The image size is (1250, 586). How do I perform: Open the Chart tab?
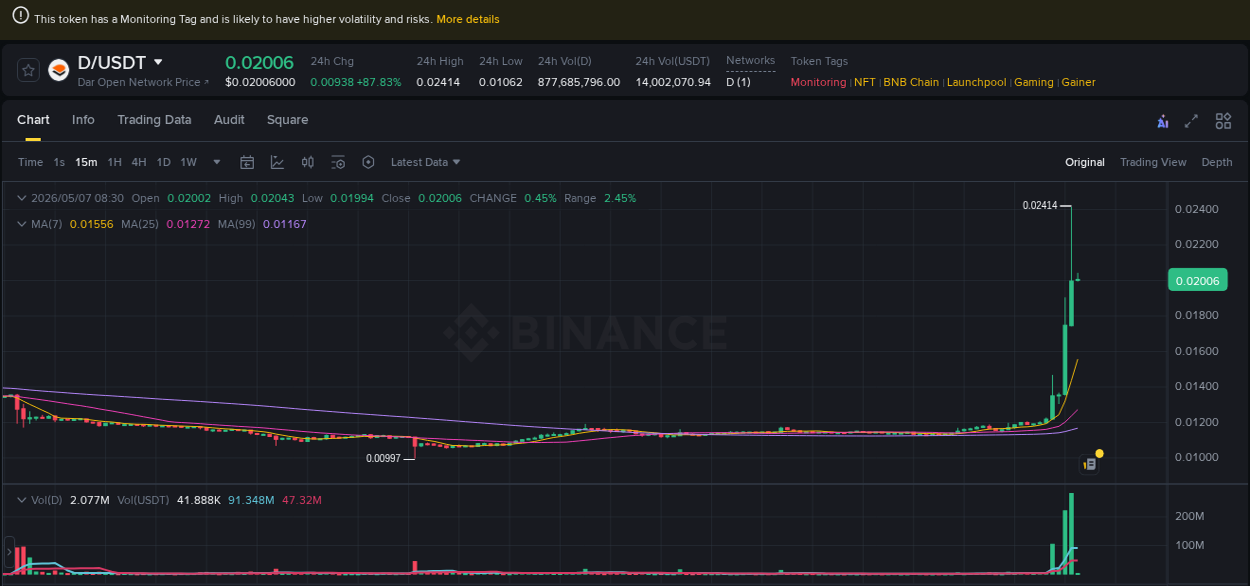coord(33,120)
